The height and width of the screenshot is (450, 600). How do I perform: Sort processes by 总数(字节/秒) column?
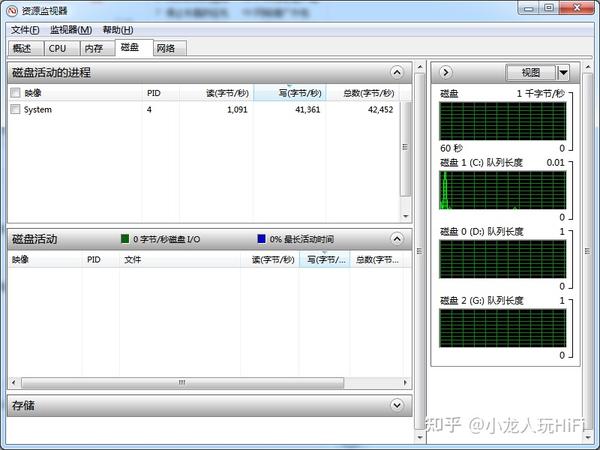pos(363,93)
